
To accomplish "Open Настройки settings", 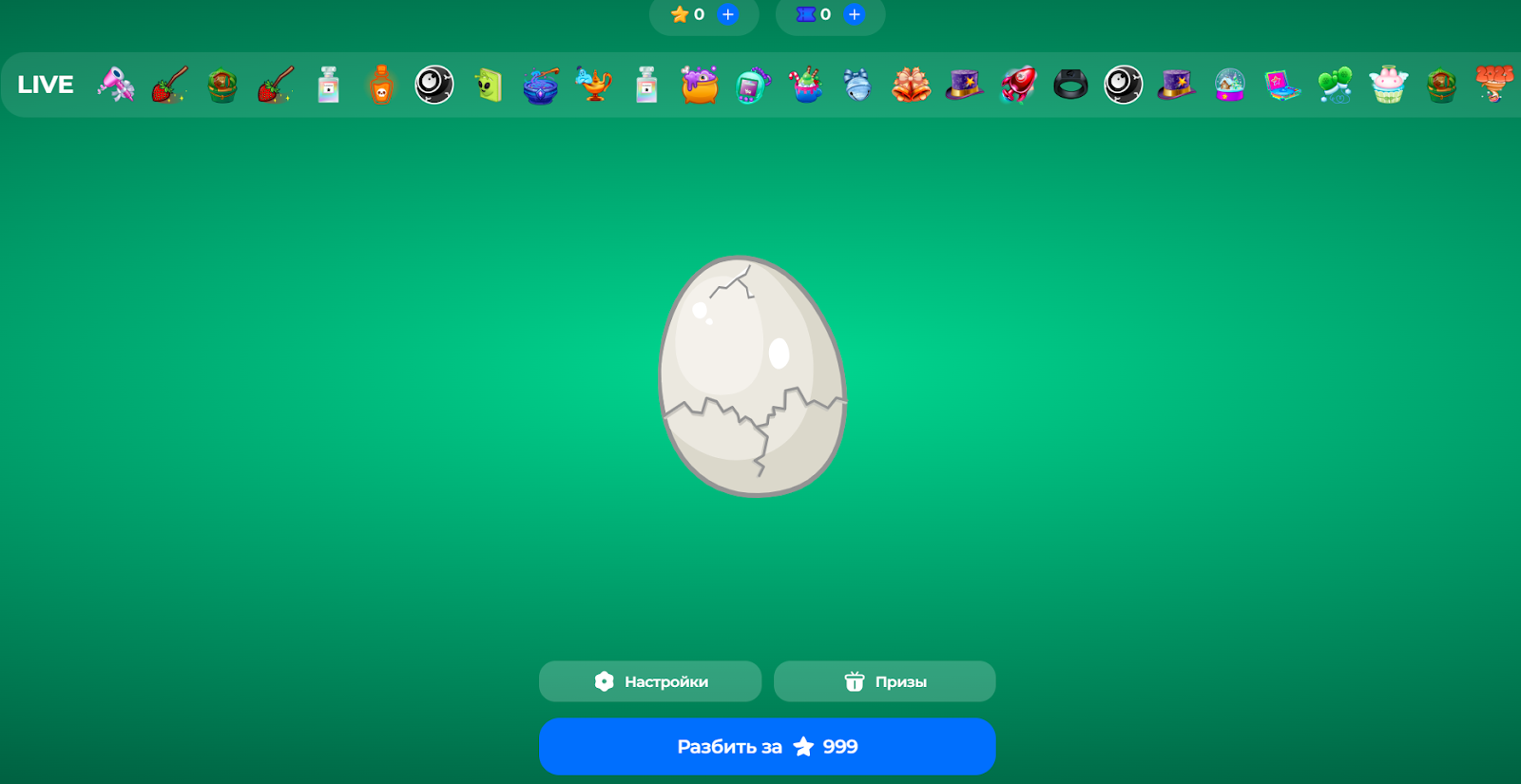I will point(650,681).
